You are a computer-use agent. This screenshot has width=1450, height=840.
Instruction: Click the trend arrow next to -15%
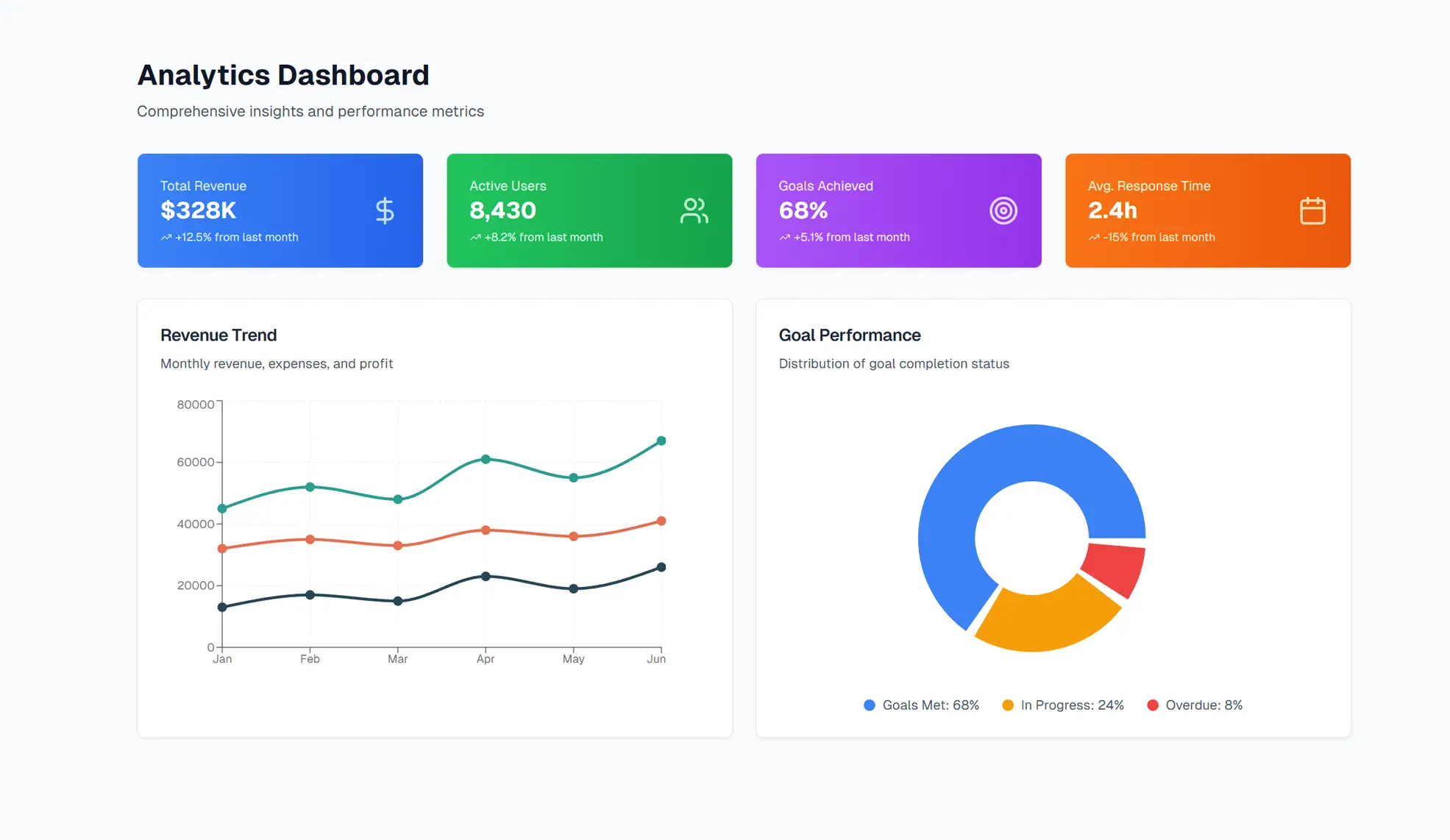tap(1094, 237)
